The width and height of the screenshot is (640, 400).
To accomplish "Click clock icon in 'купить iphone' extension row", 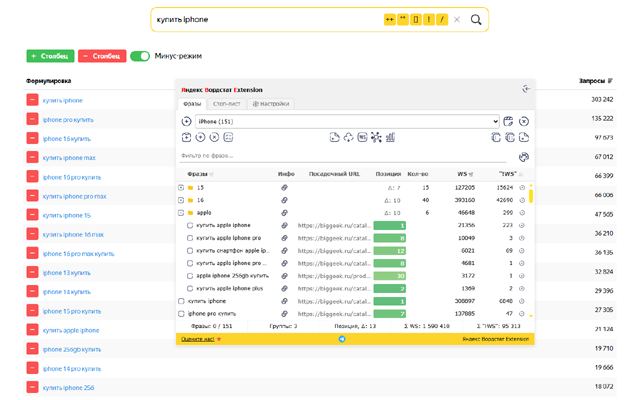I will point(522,301).
